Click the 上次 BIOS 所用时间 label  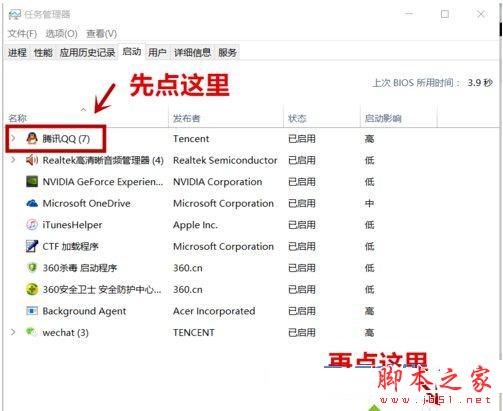[416, 83]
